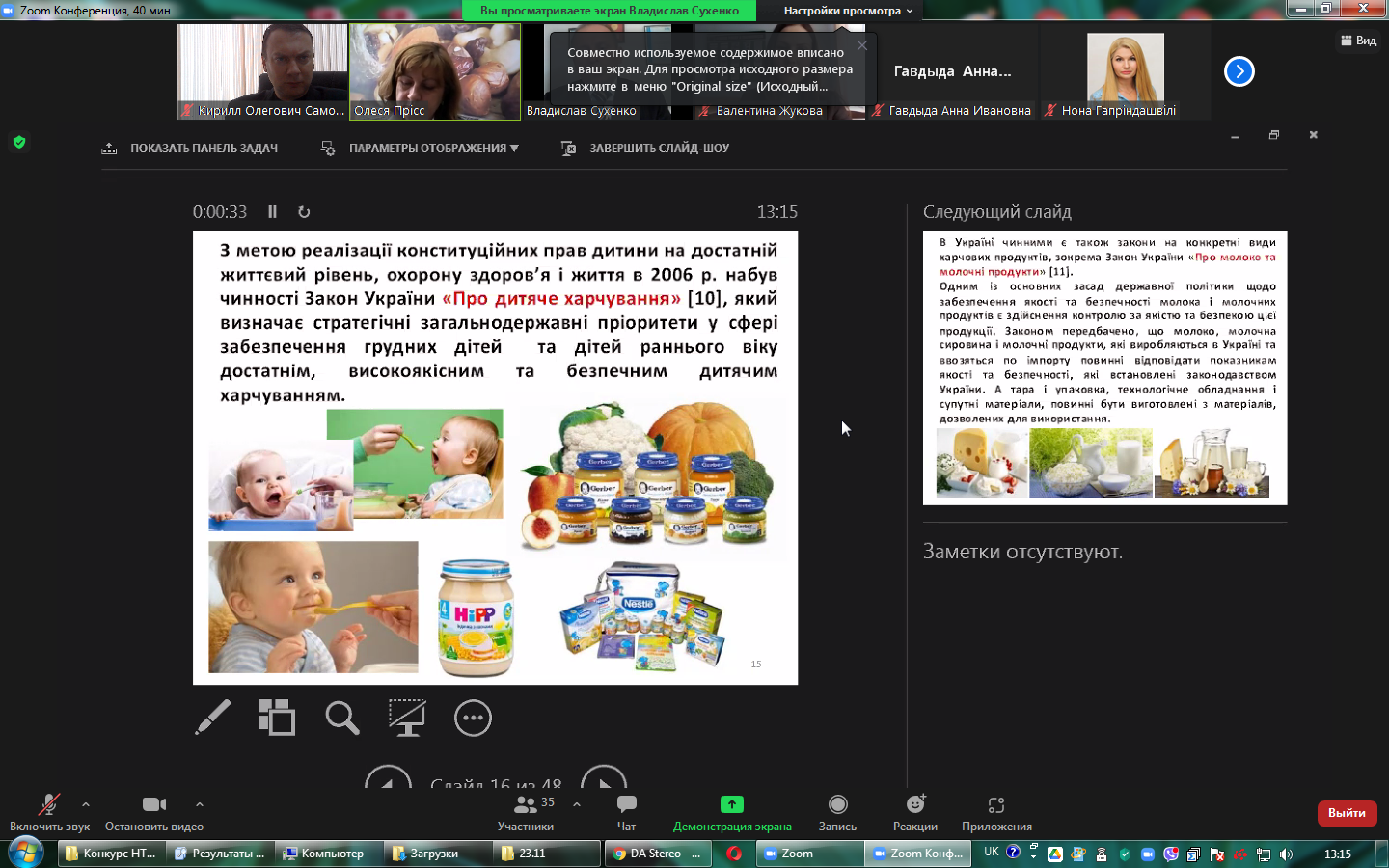Unmute microphone with Включить звук
1389x868 pixels.
point(49,812)
